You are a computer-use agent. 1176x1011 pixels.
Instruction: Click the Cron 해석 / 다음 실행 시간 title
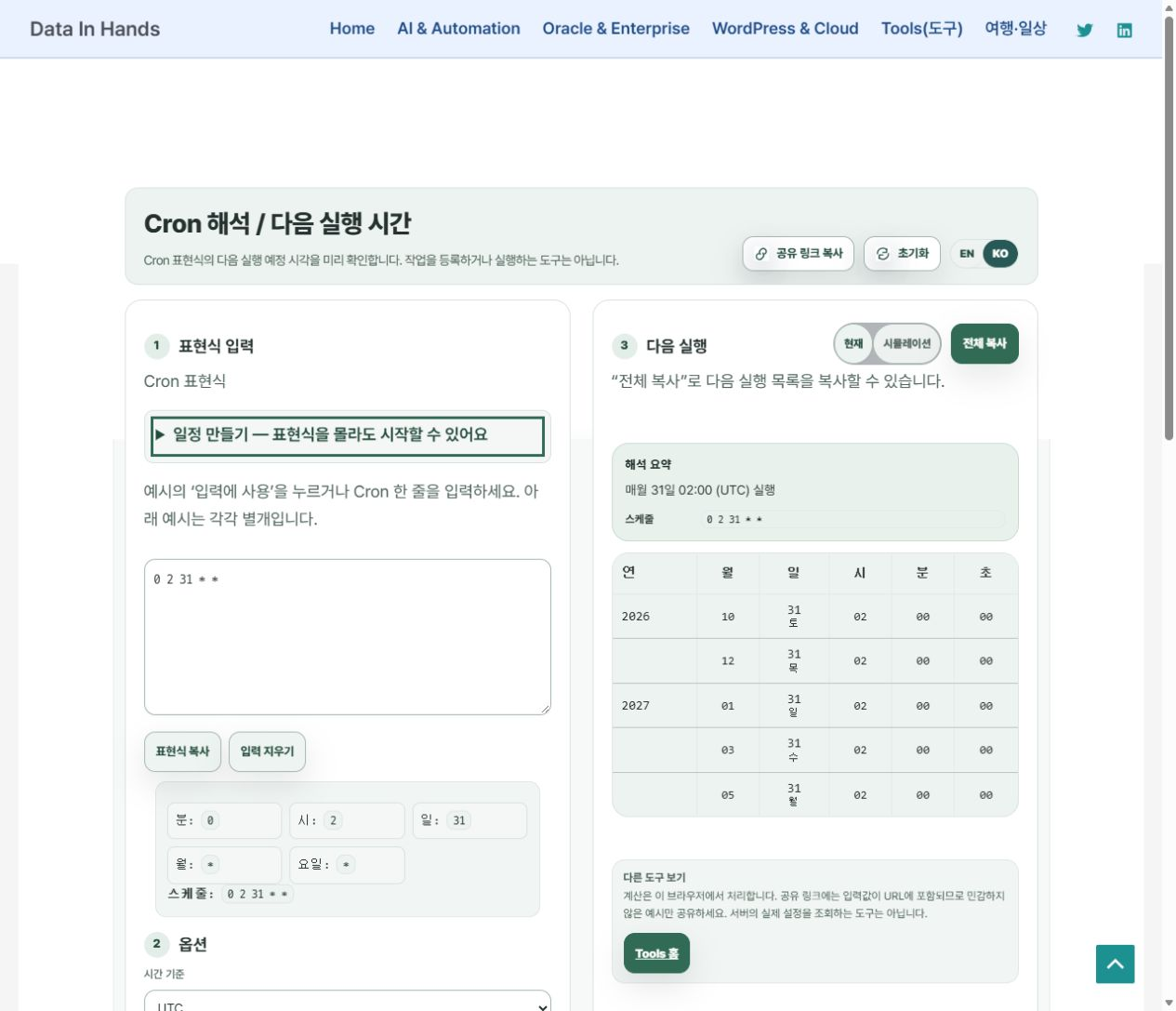click(277, 223)
